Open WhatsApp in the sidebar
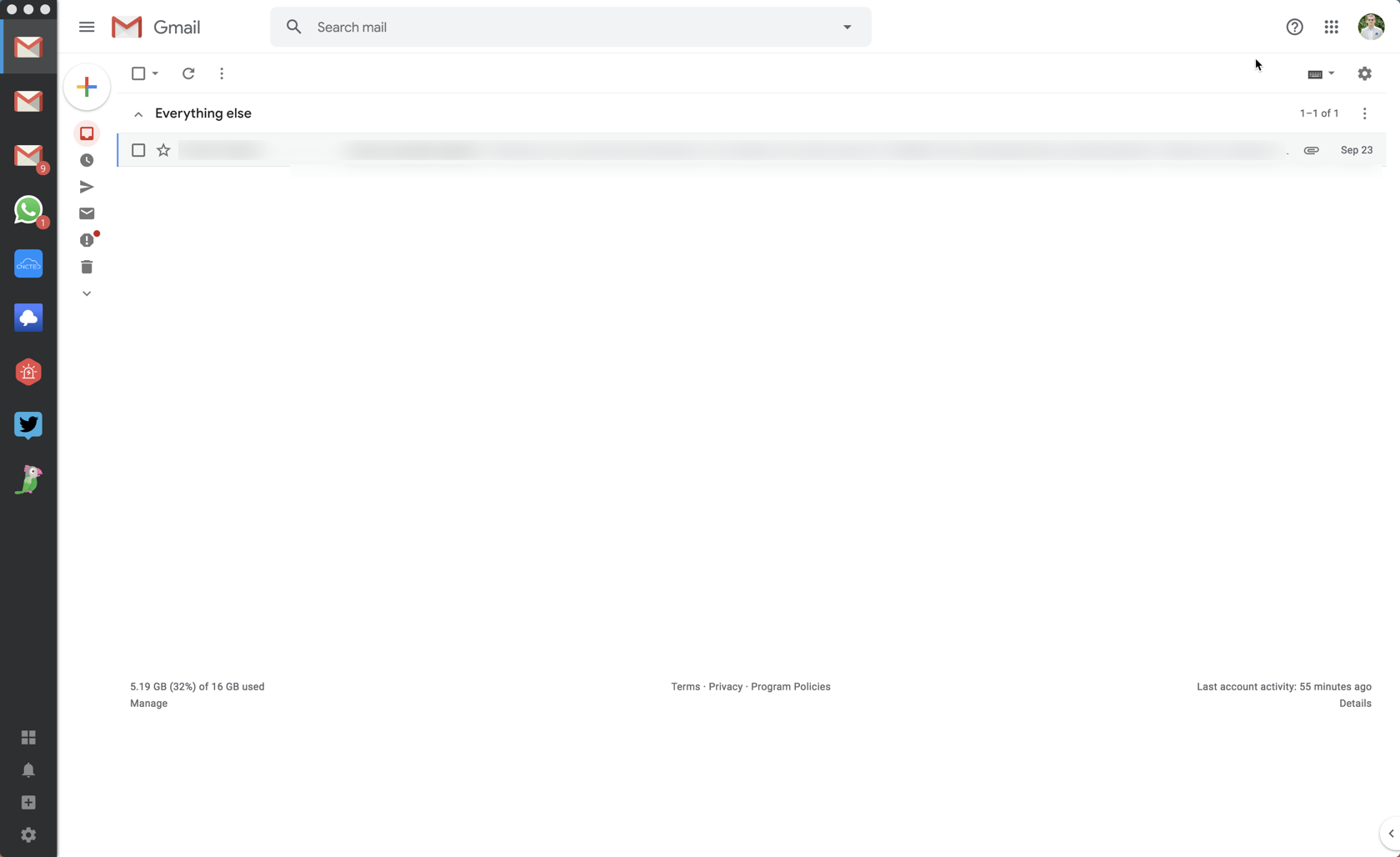1400x857 pixels. point(28,210)
